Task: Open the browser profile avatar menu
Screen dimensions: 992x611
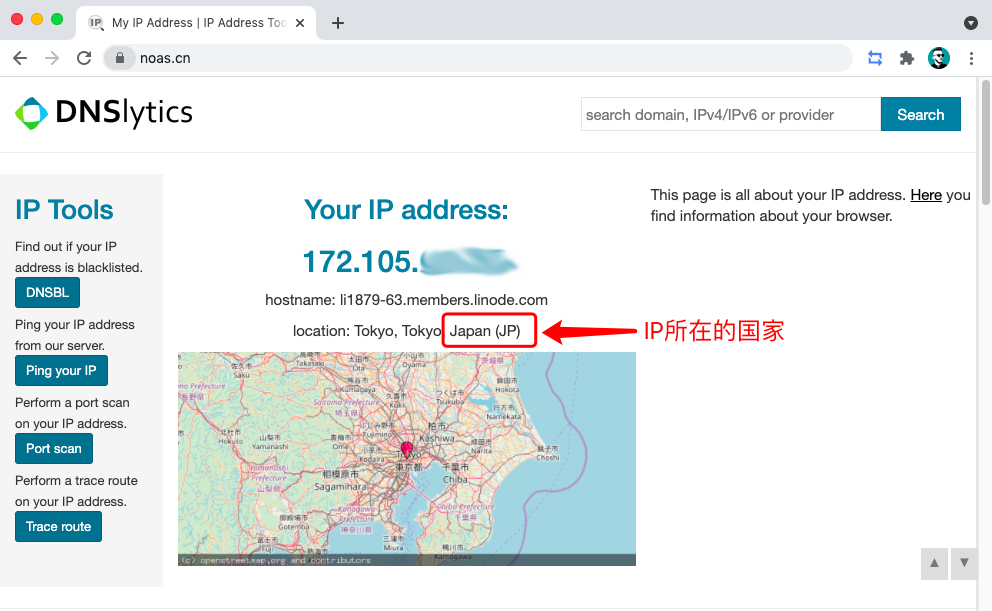Action: [x=938, y=58]
